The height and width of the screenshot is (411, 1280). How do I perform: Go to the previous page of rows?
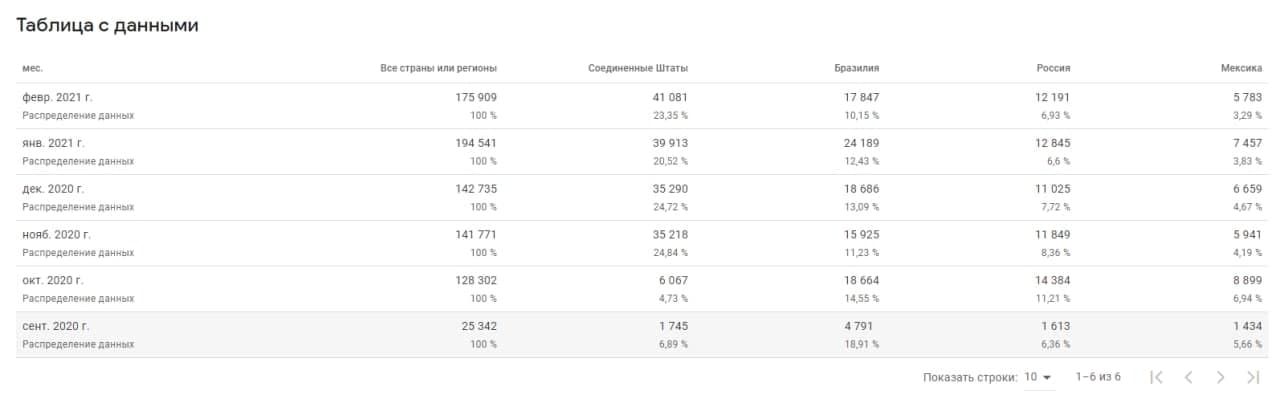(1188, 377)
